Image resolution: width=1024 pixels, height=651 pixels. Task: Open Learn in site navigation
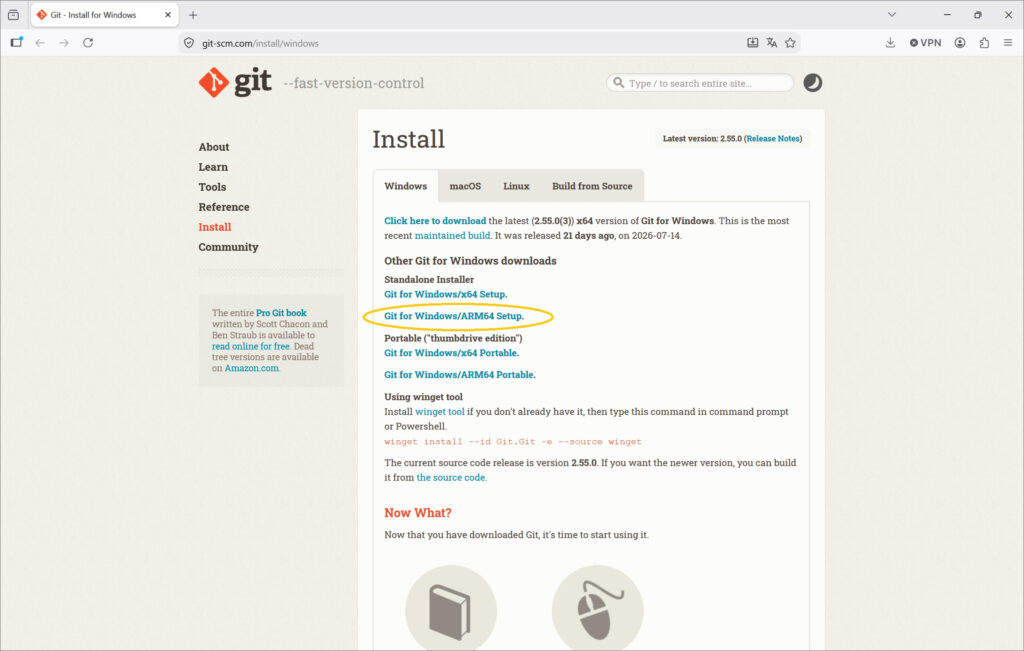tap(213, 167)
